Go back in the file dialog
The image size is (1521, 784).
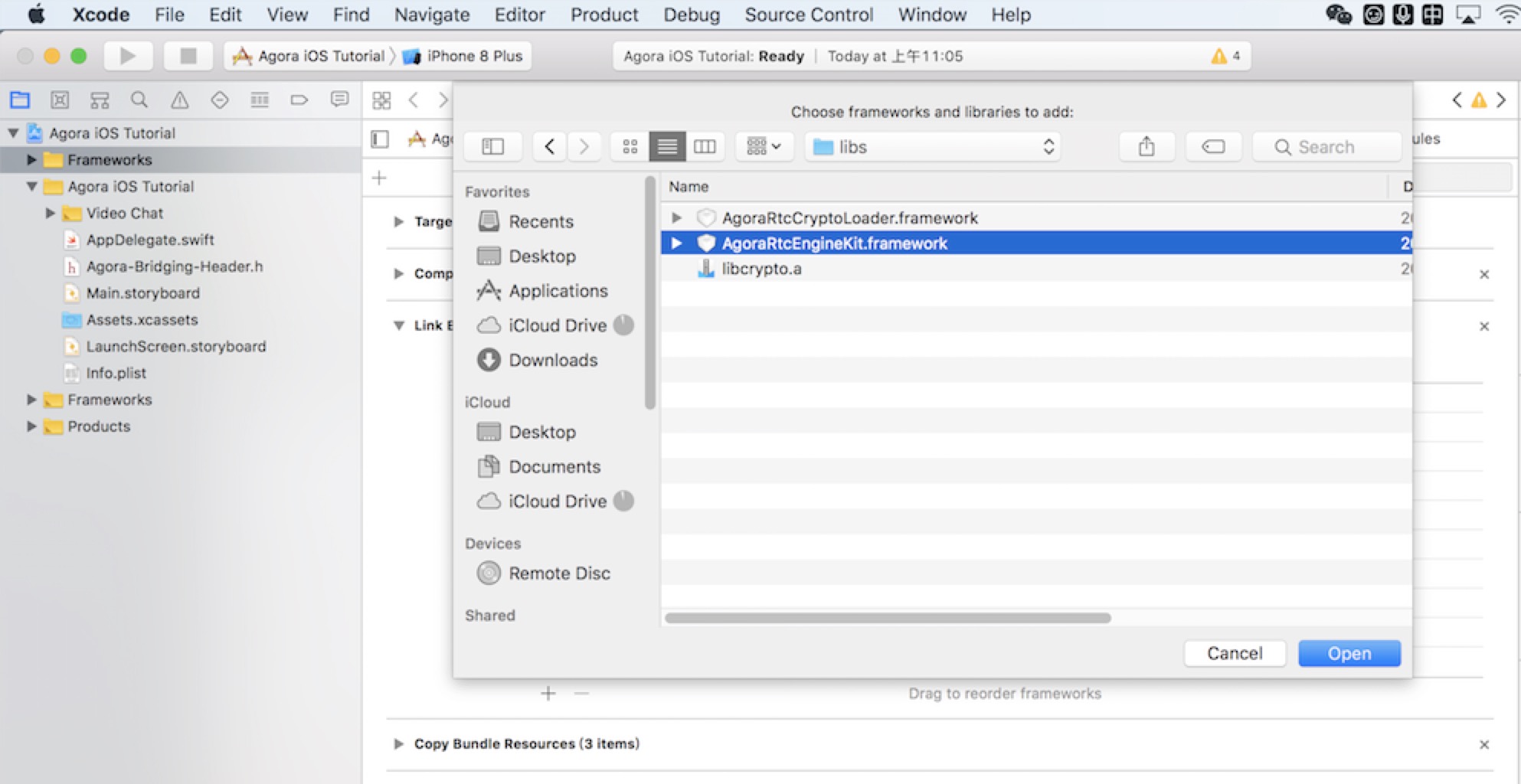[550, 146]
